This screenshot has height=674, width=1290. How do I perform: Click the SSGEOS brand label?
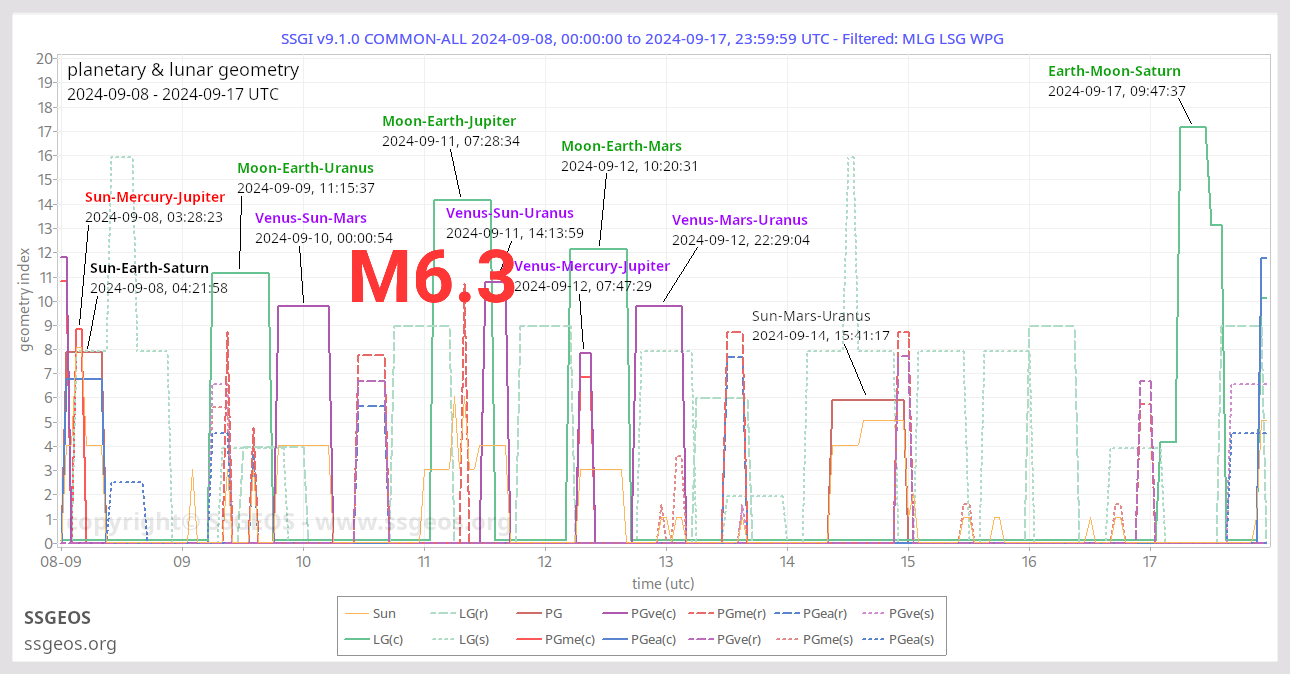(57, 618)
